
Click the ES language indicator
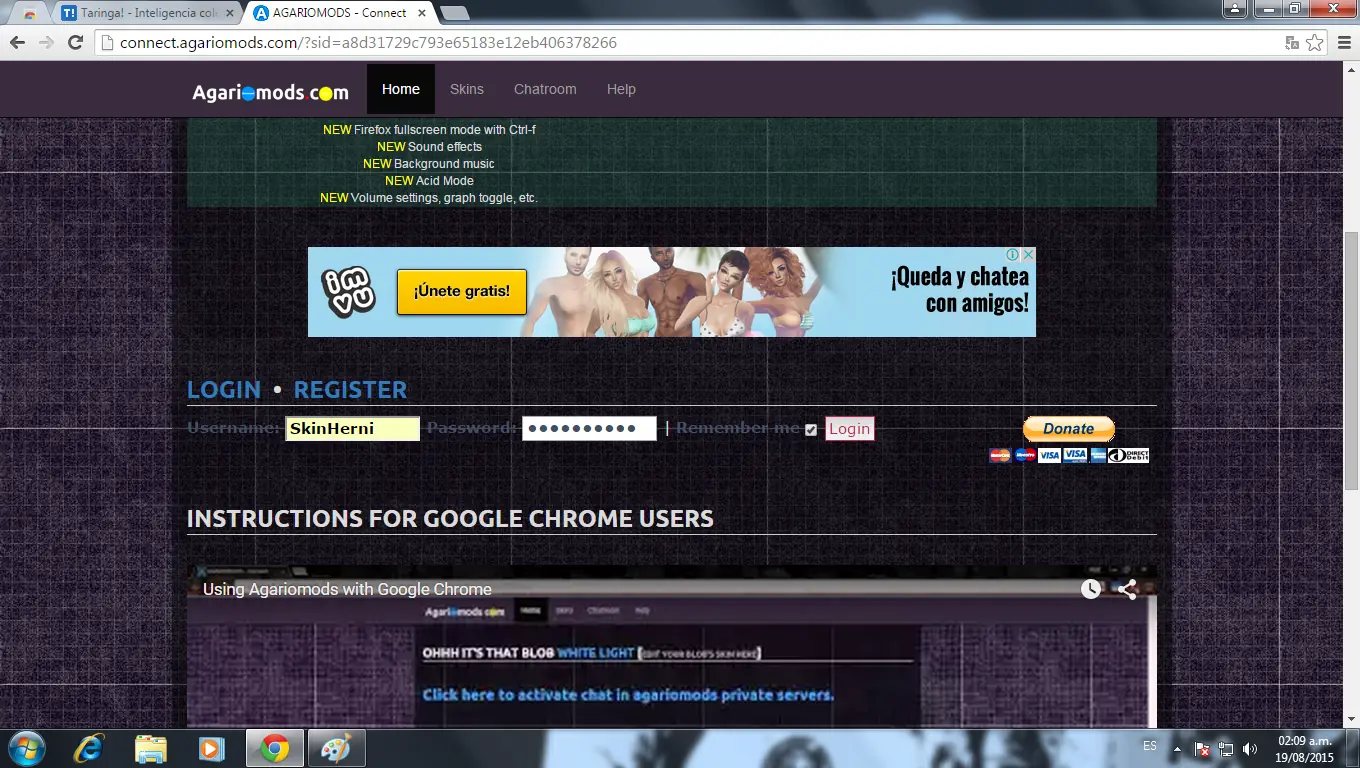click(1150, 746)
